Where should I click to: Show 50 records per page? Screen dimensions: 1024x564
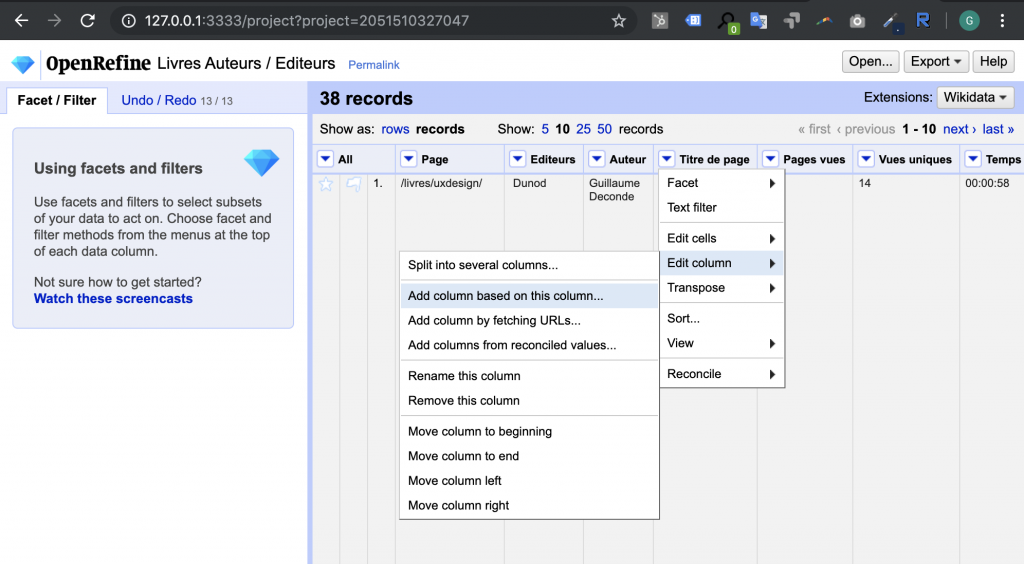(x=605, y=129)
